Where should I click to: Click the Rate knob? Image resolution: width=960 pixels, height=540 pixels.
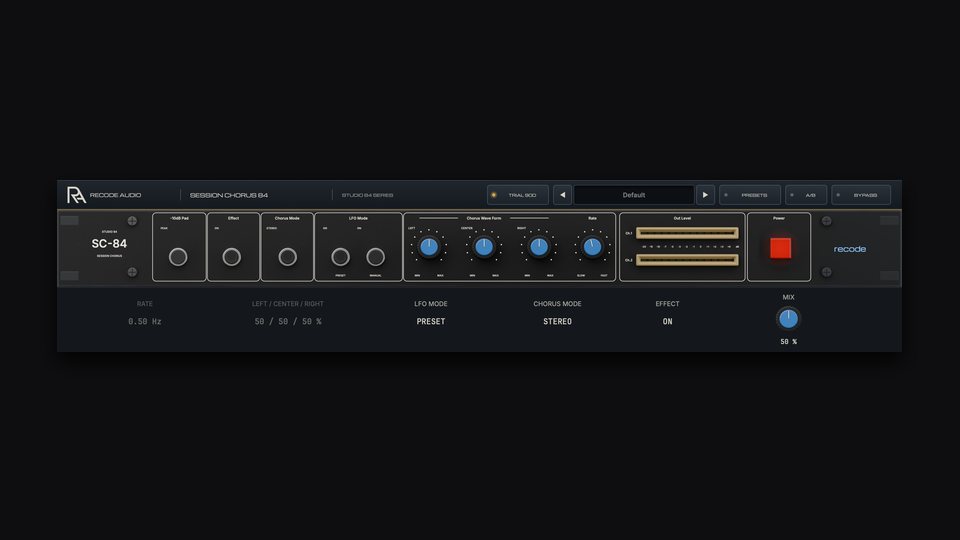pos(592,247)
